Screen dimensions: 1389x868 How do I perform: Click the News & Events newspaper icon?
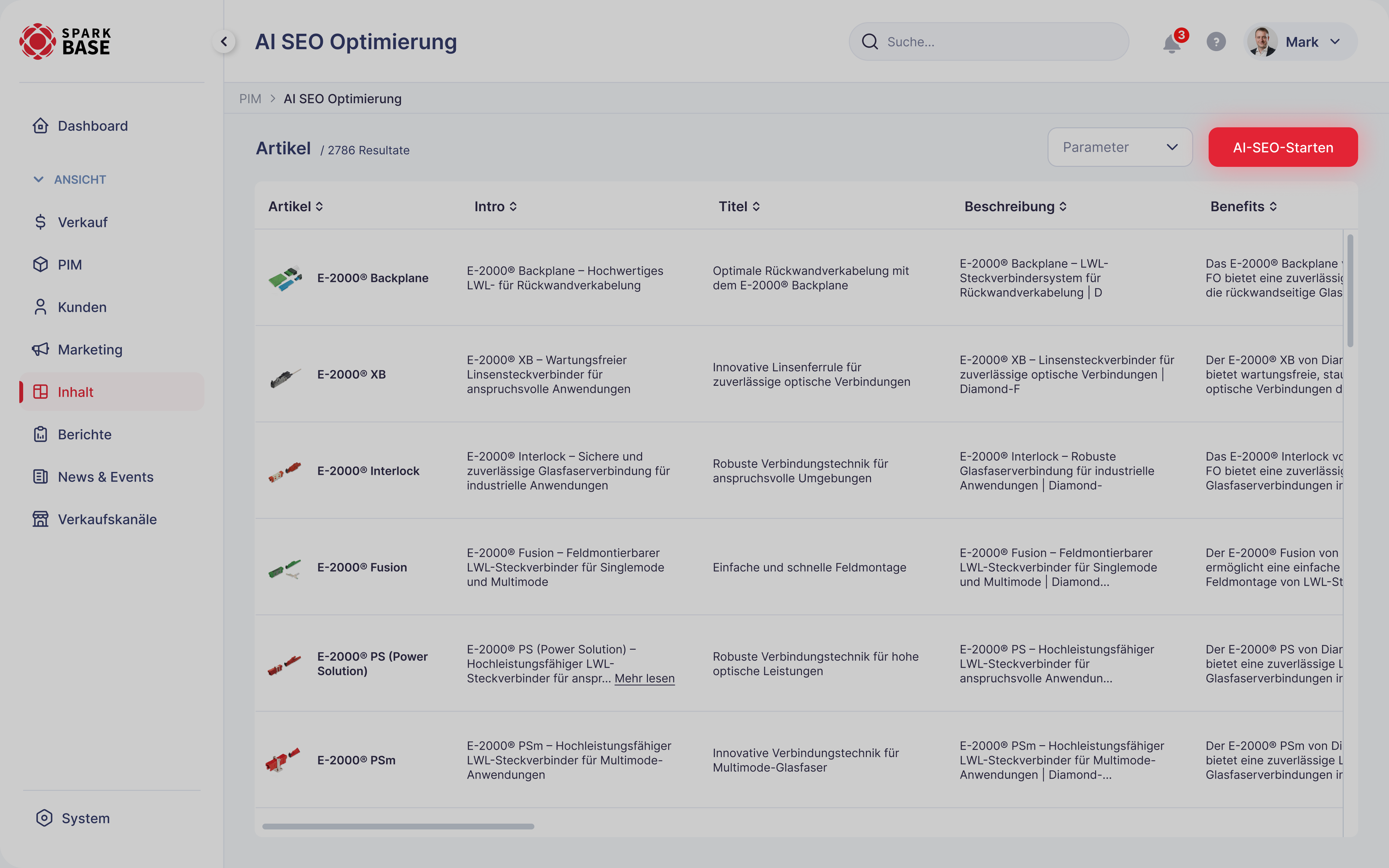point(40,476)
